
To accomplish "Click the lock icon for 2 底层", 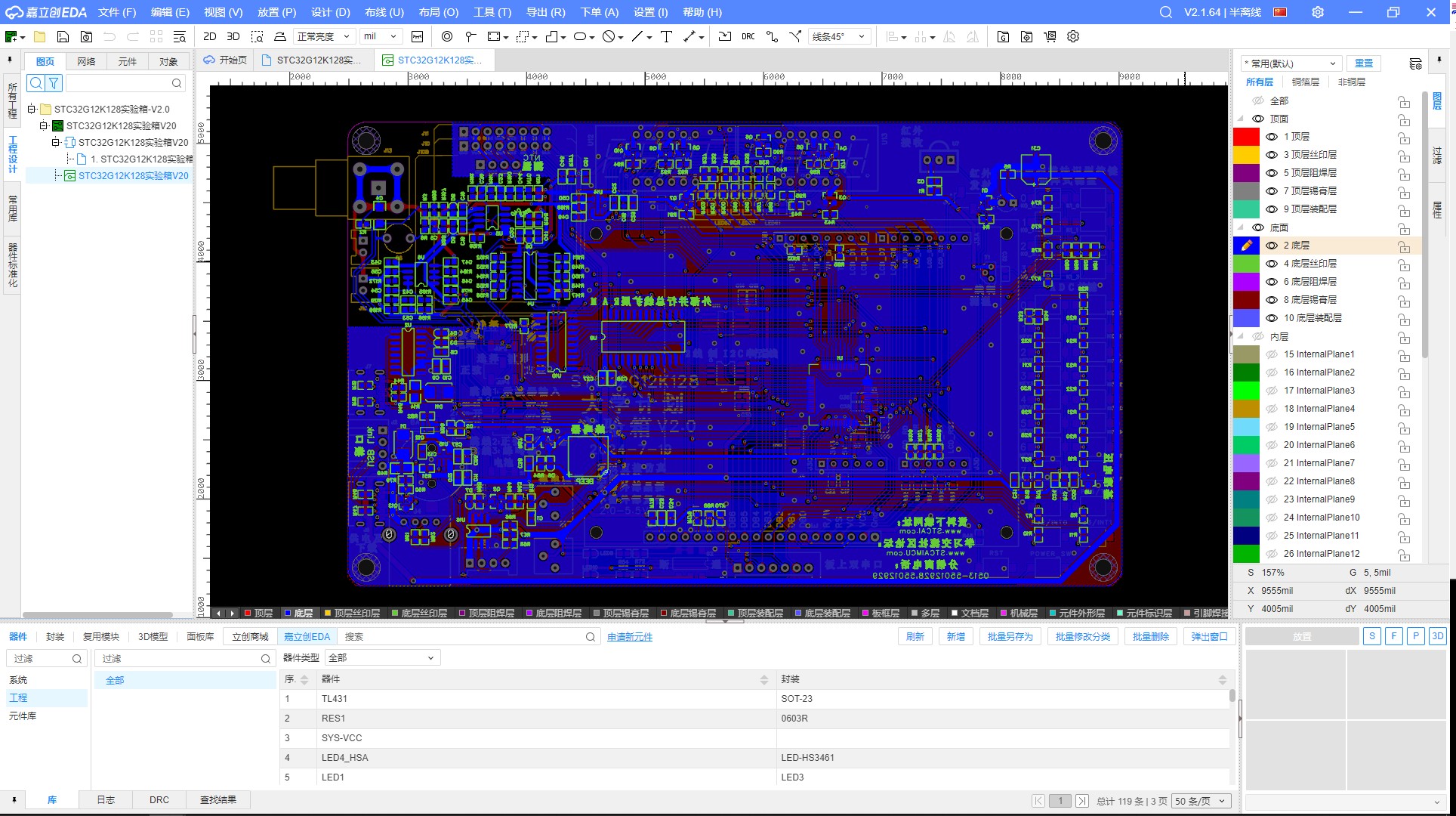I will tap(1404, 246).
